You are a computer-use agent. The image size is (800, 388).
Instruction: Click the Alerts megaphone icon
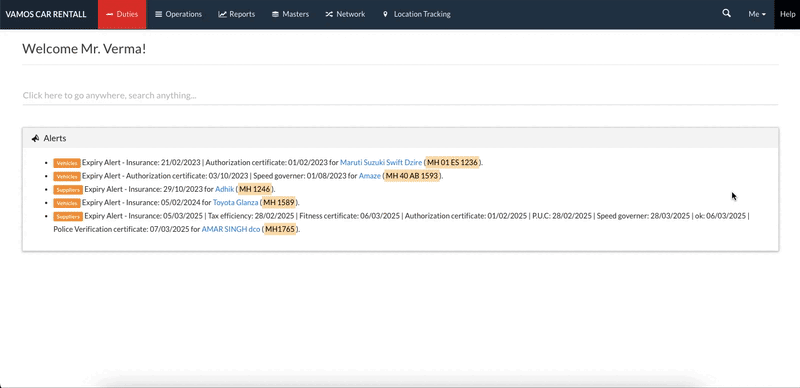pyautogui.click(x=35, y=138)
